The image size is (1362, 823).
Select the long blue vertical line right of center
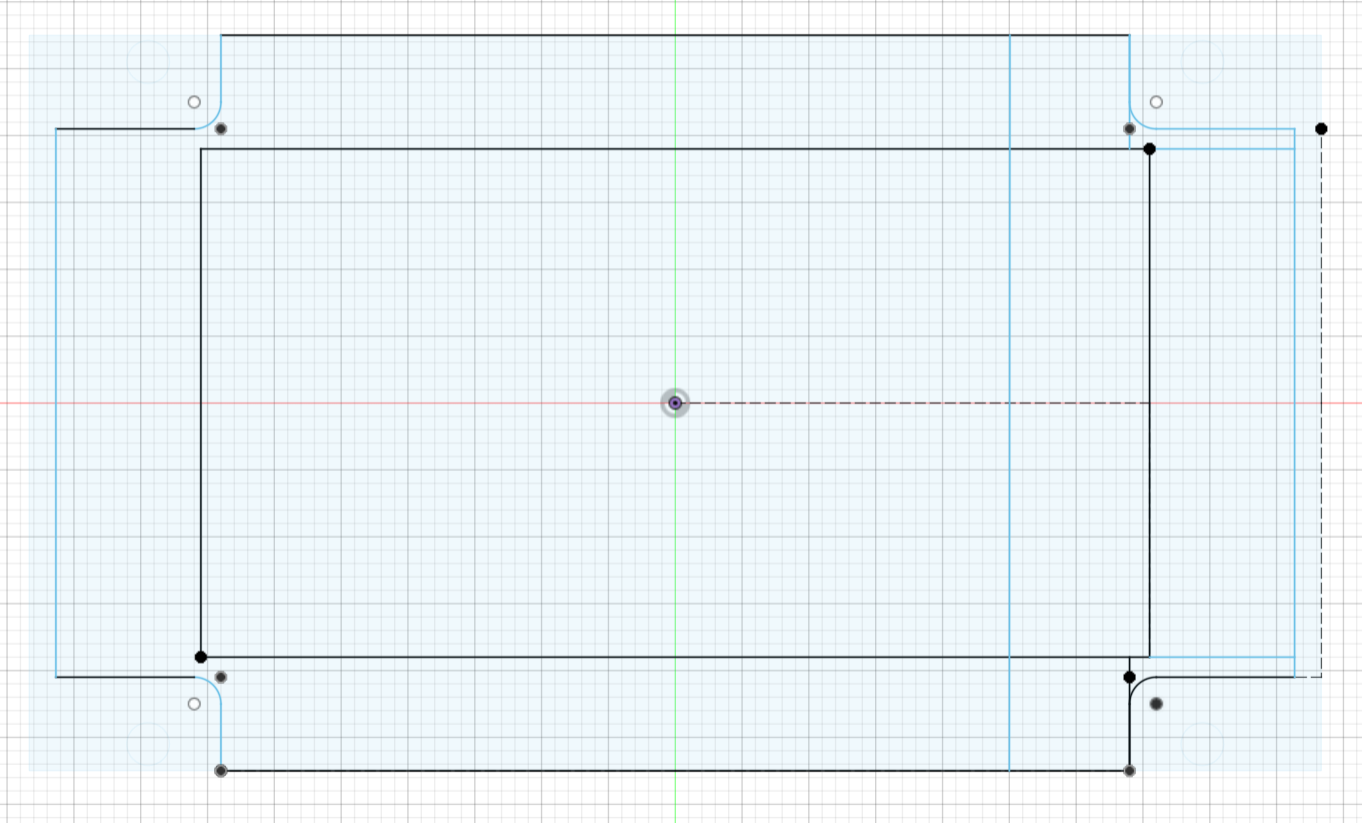[x=1010, y=300]
